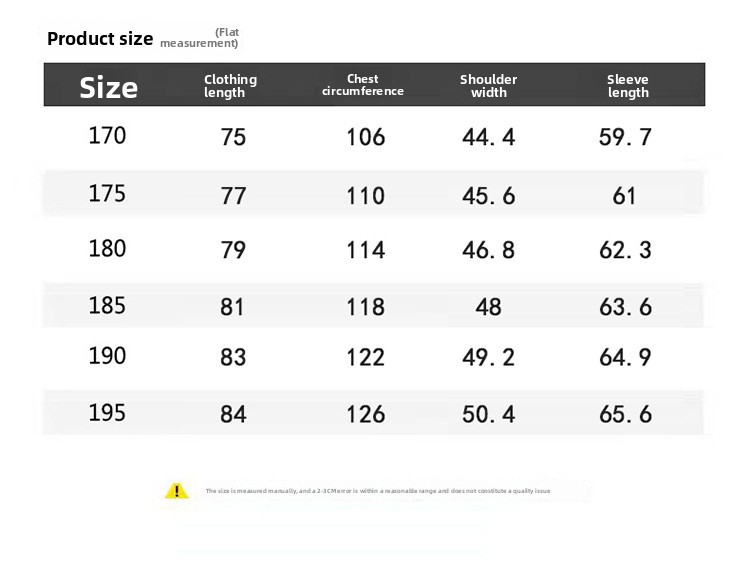The image size is (750, 564).
Task: Click chest circumference value 126
Action: coord(365,414)
